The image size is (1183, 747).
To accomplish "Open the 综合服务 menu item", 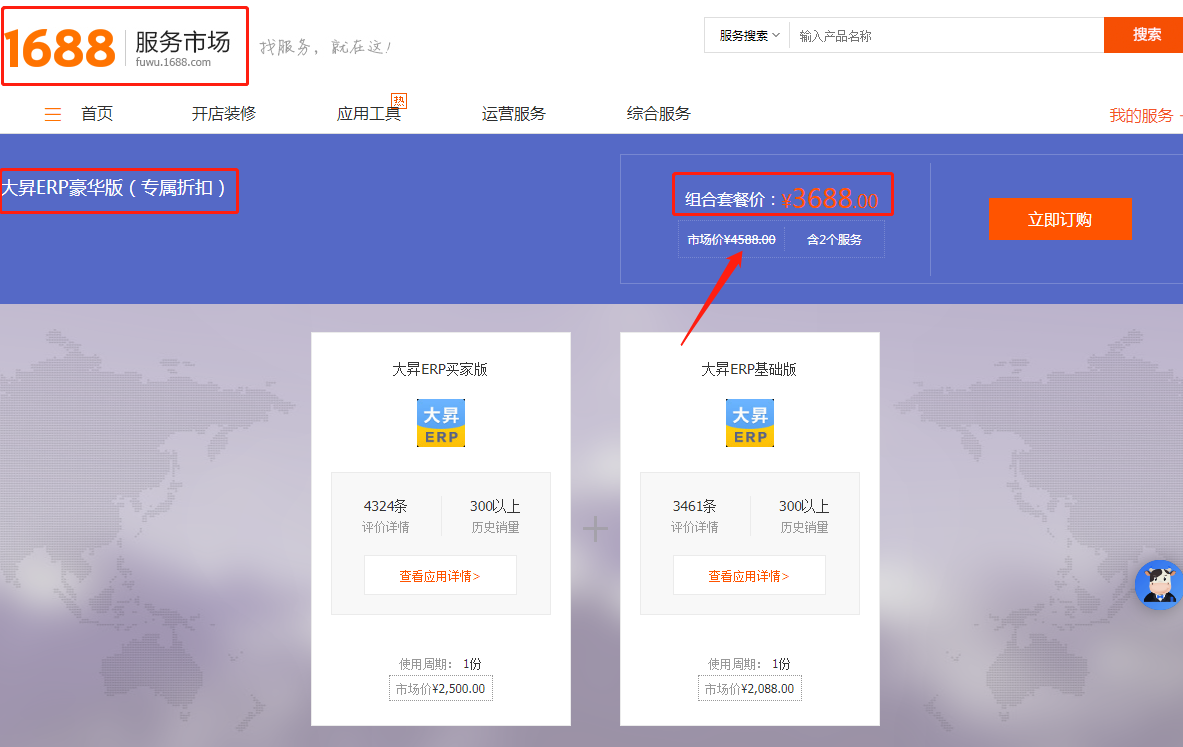I will coord(659,114).
